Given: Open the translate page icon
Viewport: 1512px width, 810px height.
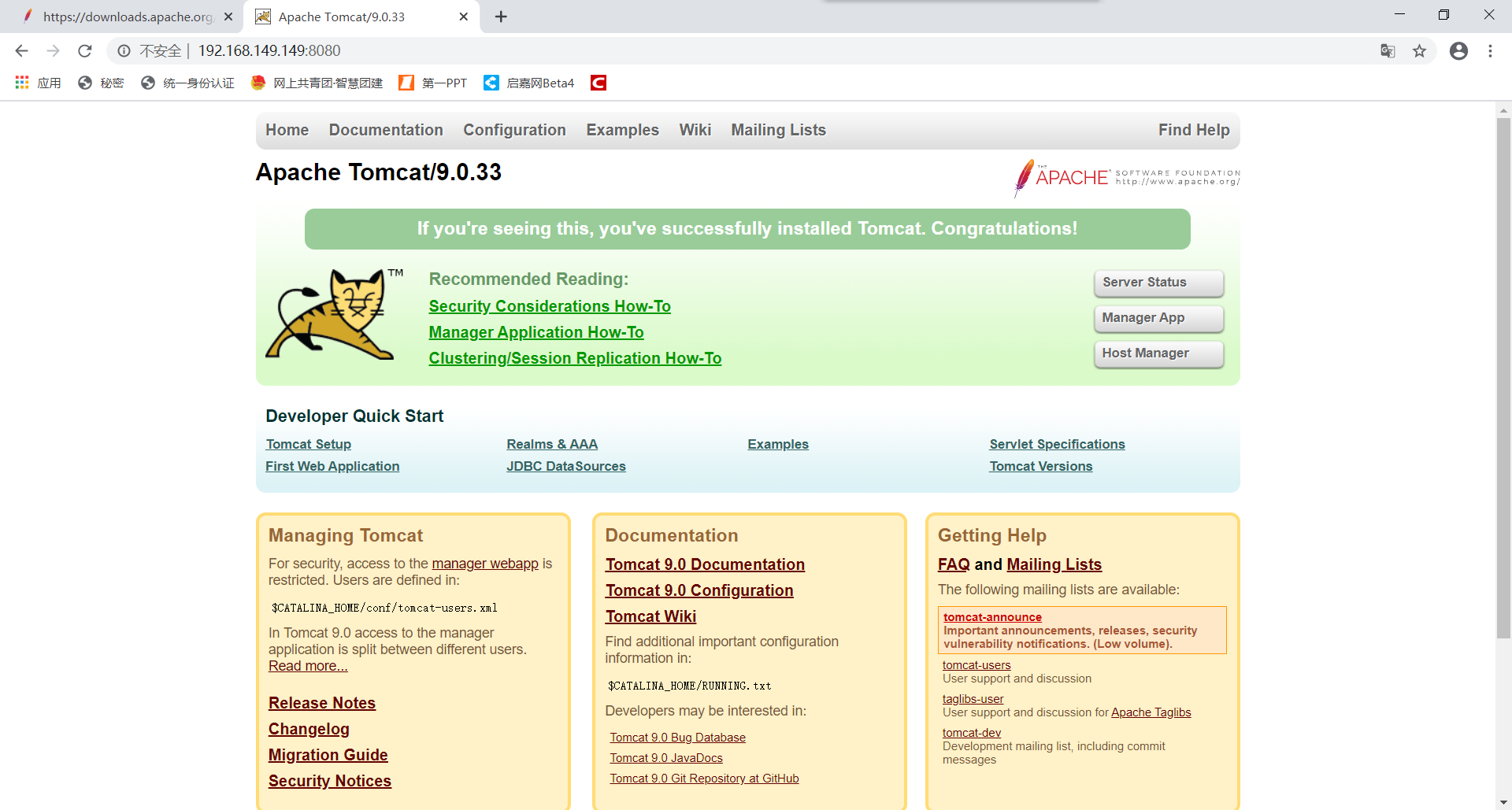Looking at the screenshot, I should (x=1388, y=51).
